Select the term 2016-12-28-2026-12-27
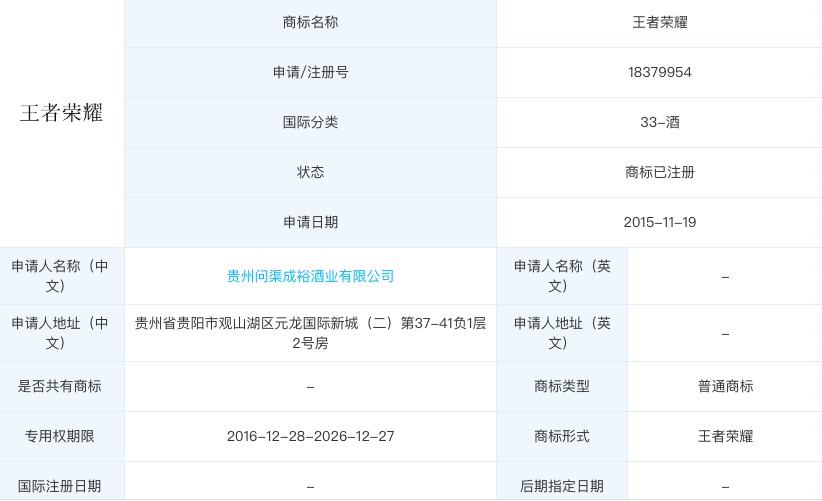 (x=310, y=437)
